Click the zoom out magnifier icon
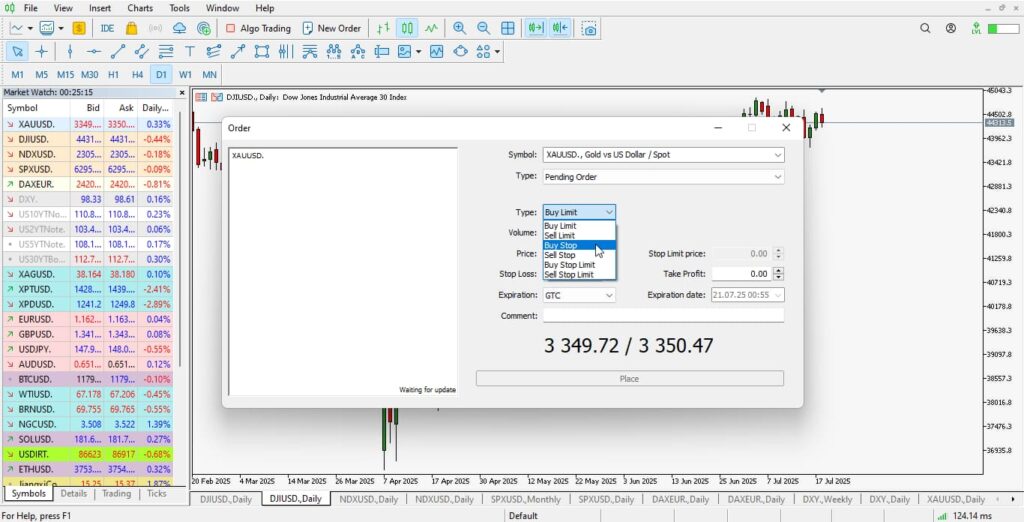Screen dimensions: 1024x522 (x=483, y=28)
